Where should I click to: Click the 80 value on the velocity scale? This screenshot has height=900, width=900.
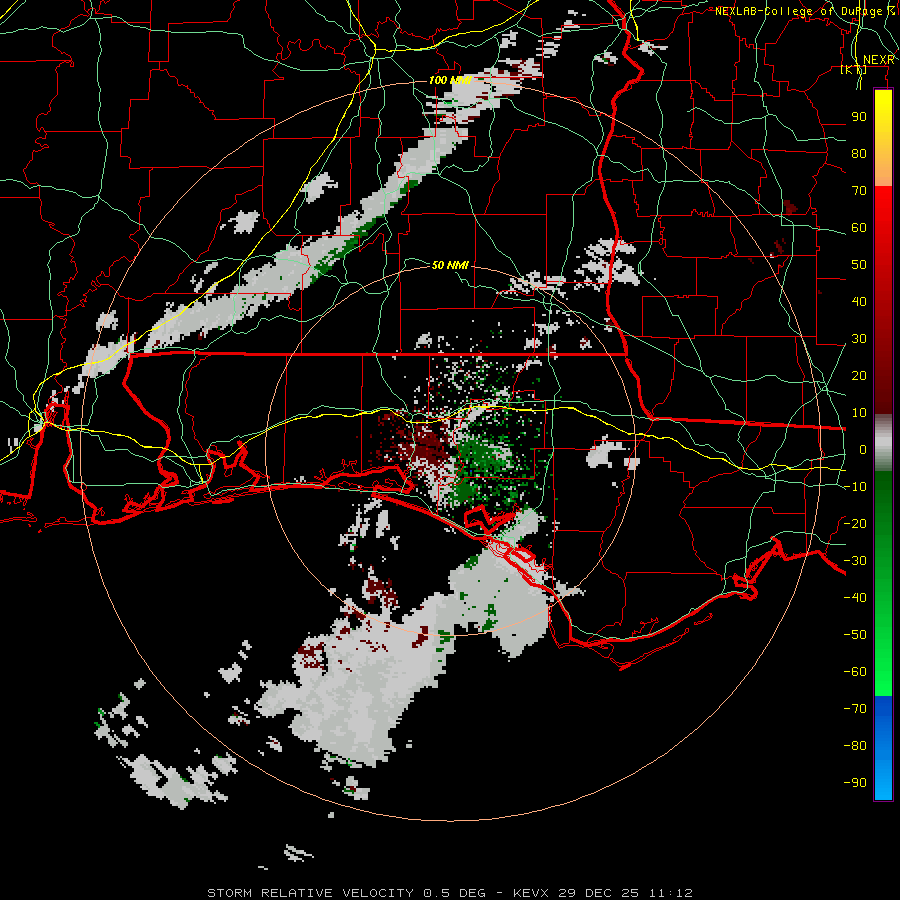[x=859, y=153]
